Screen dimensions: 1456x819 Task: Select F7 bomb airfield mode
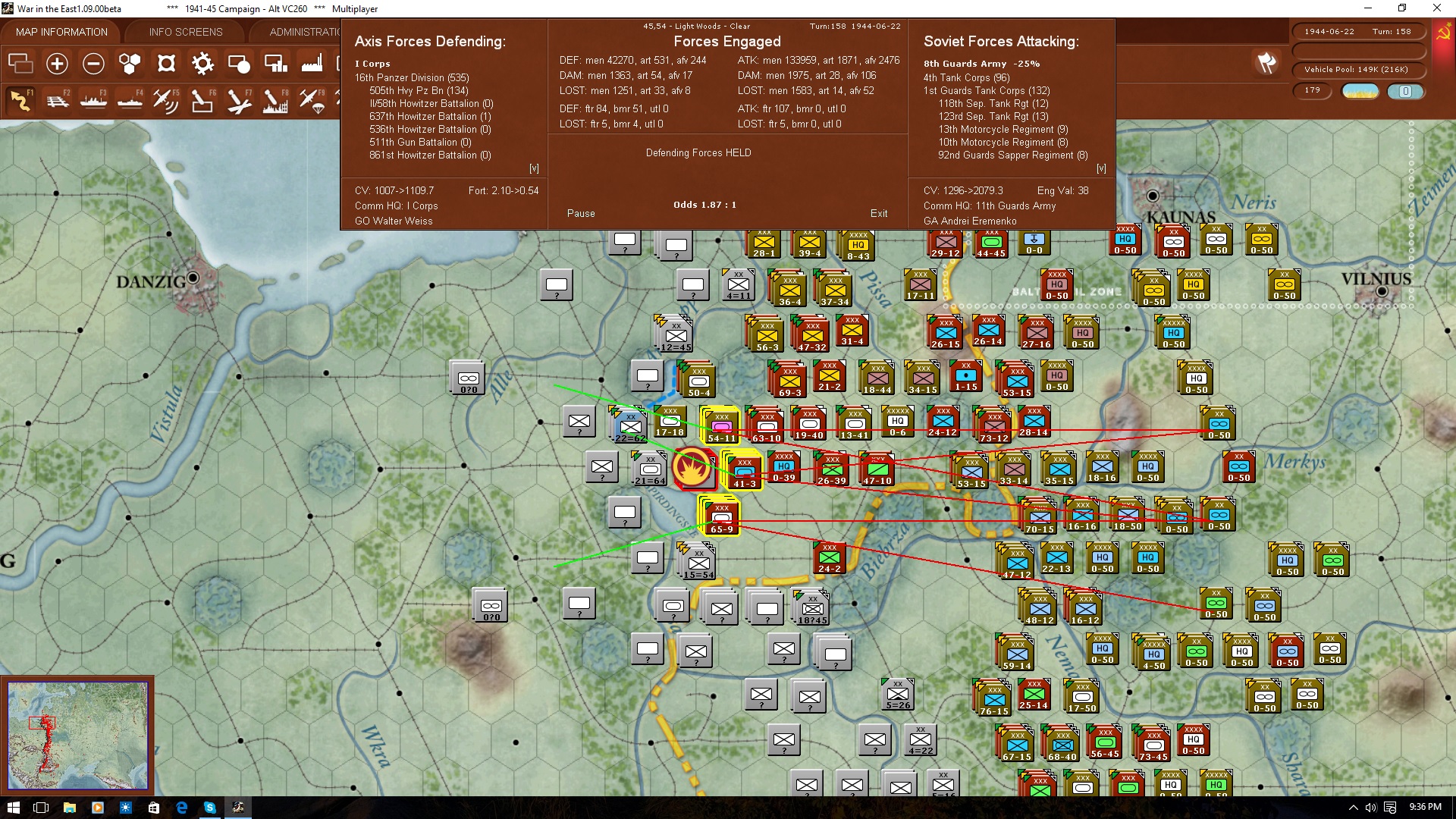pyautogui.click(x=239, y=100)
